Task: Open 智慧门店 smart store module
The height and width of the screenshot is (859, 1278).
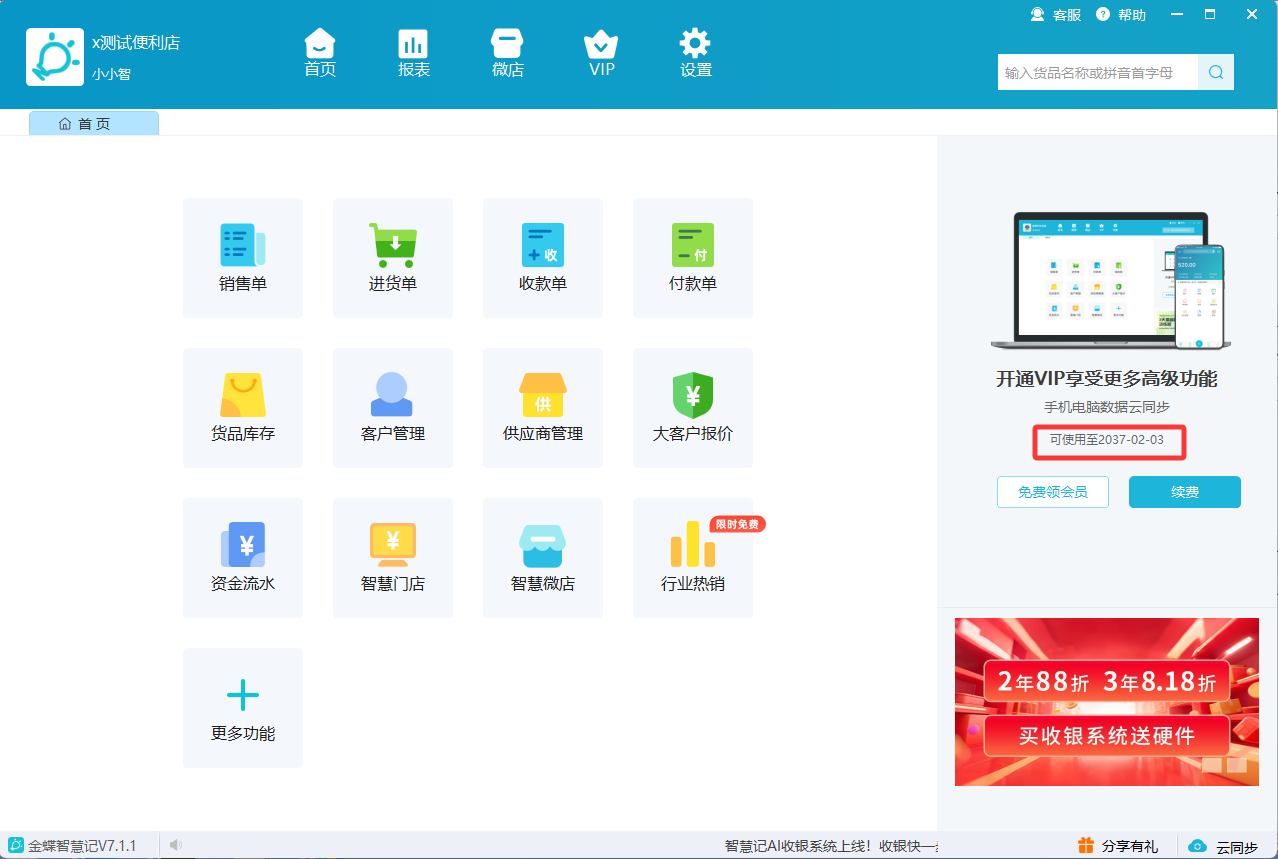Action: (x=393, y=558)
